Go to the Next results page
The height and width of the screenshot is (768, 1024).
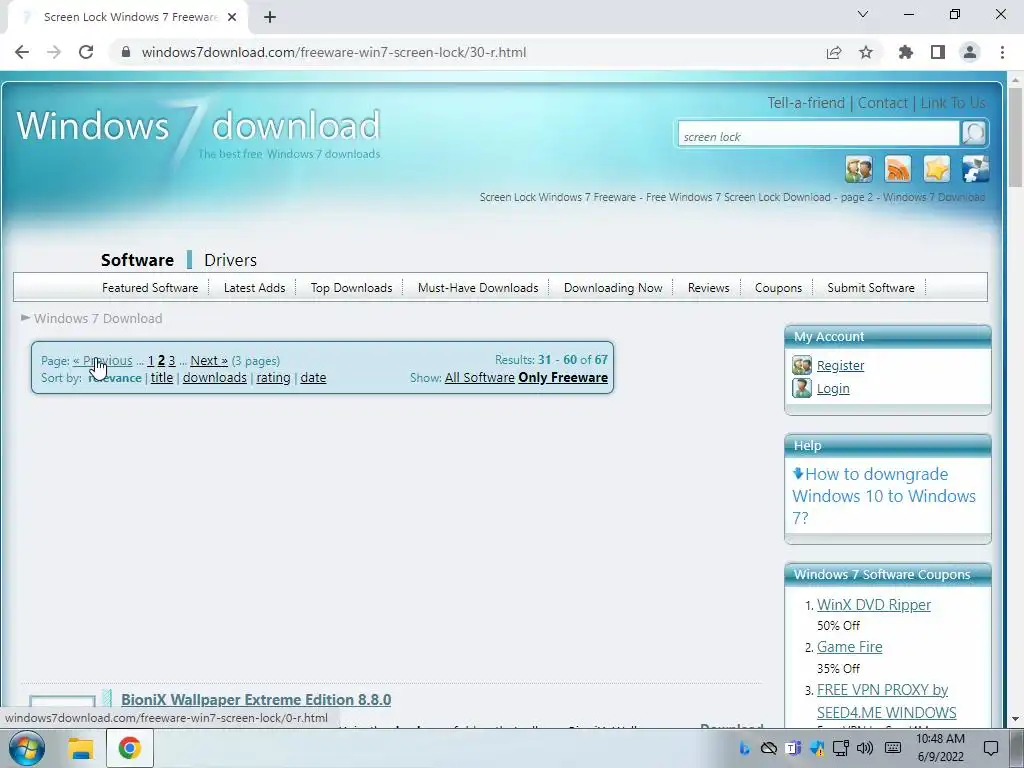pos(209,360)
